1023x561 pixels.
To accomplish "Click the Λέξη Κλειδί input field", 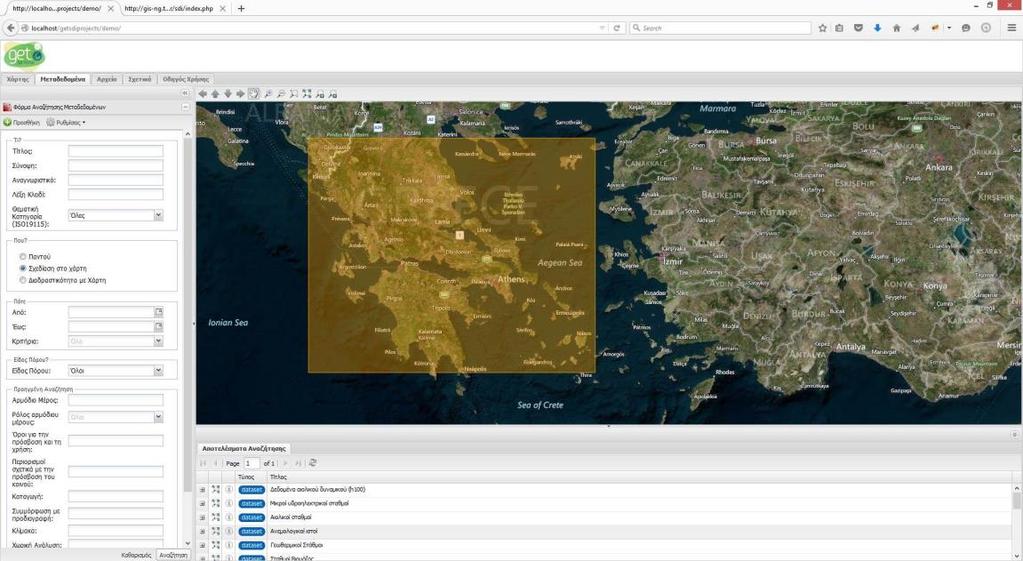I will 115,194.
